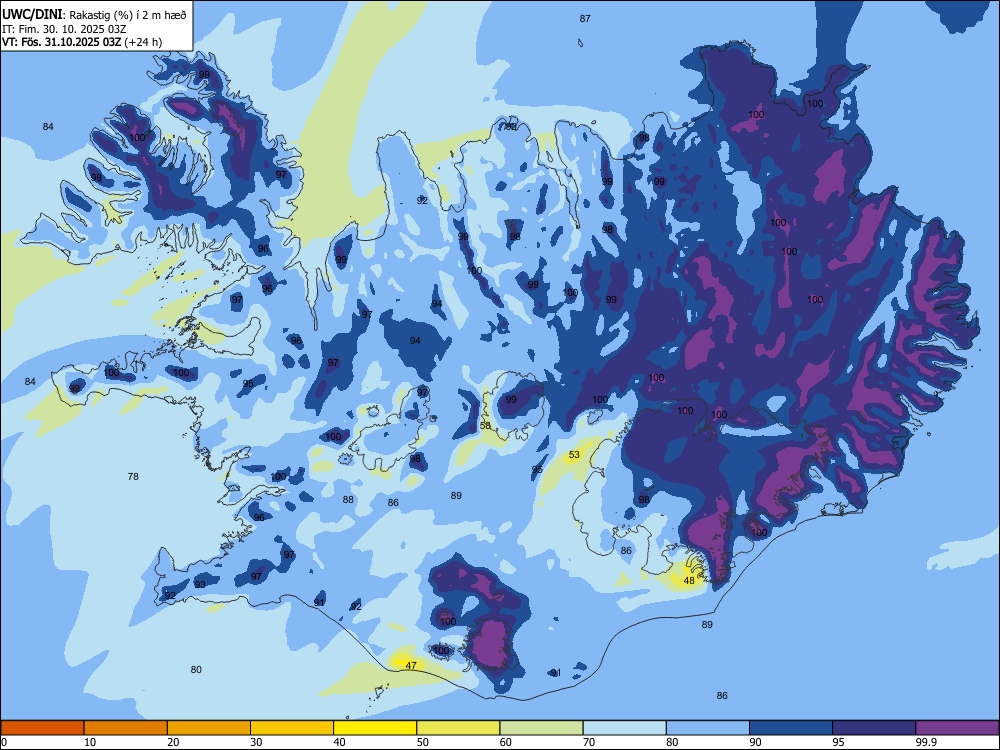Click the map humidity value 47
This screenshot has height=750, width=1000.
point(411,666)
